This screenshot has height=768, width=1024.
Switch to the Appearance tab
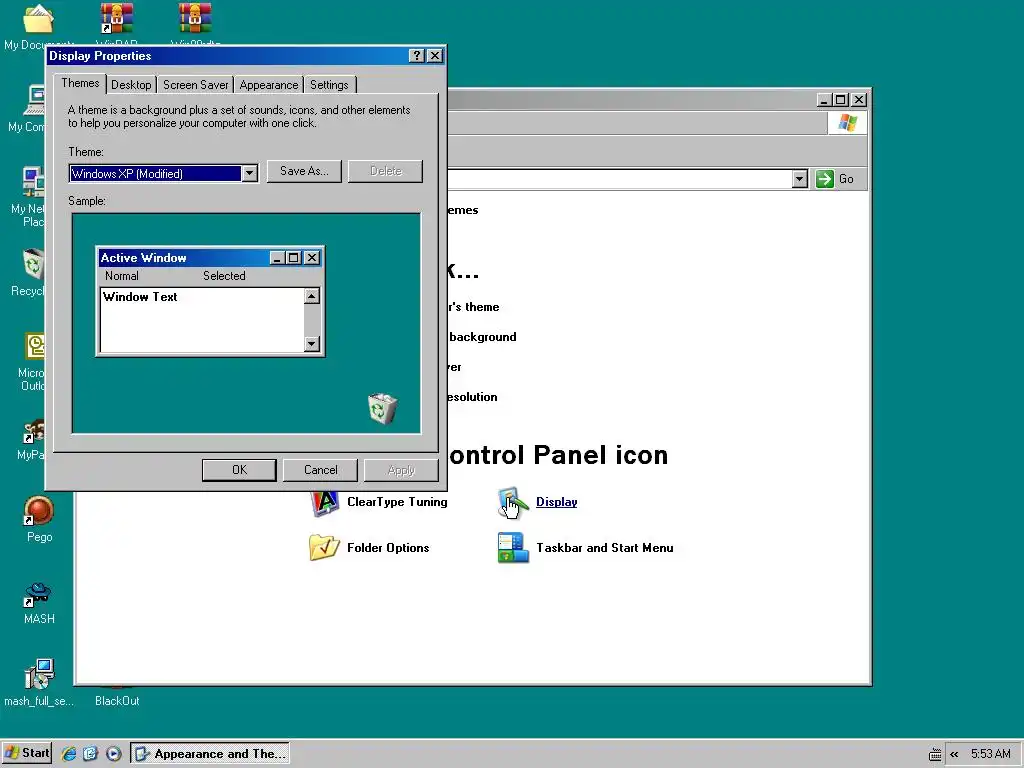(268, 85)
